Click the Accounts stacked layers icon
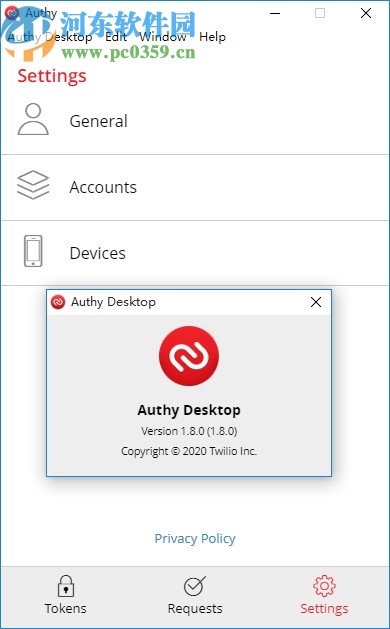Viewport: 390px width, 629px height. [33, 185]
